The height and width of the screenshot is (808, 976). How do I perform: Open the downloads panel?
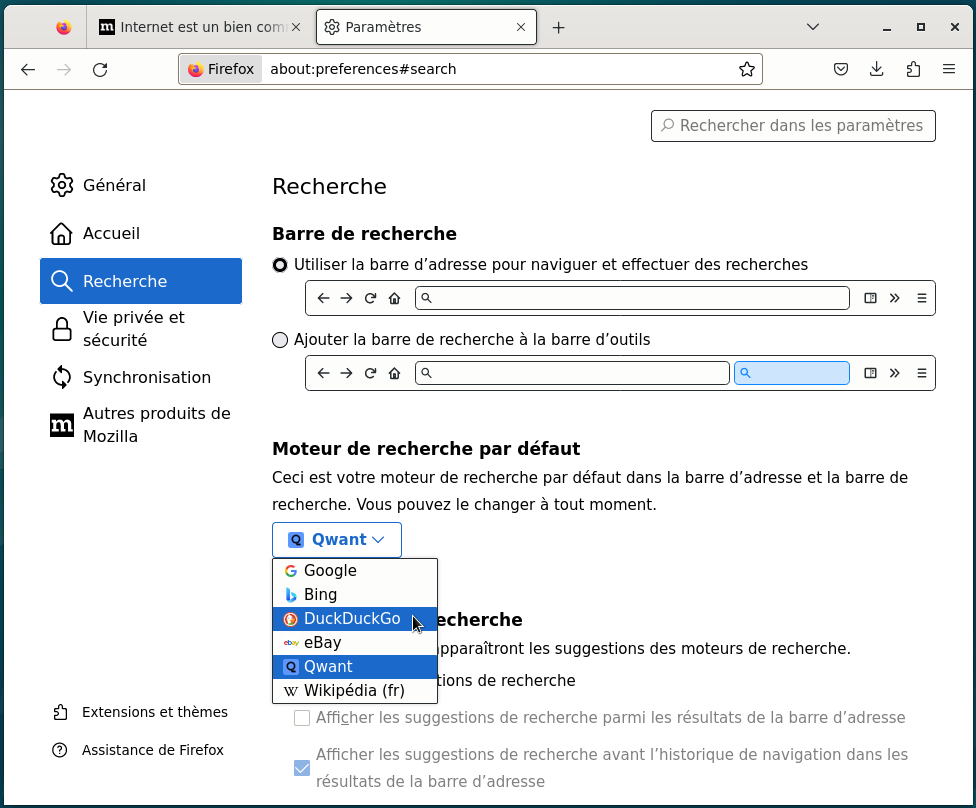click(x=876, y=69)
